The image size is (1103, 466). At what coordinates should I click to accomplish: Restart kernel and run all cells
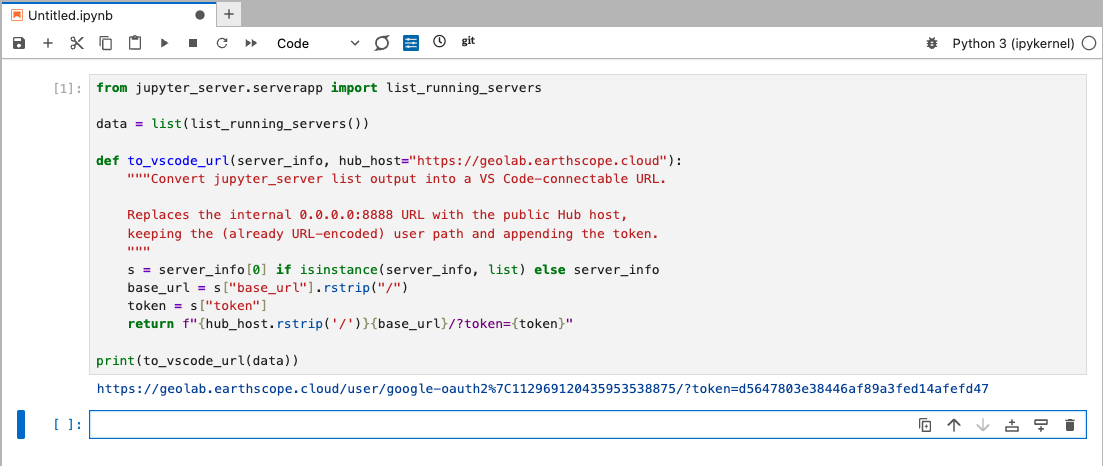point(251,44)
